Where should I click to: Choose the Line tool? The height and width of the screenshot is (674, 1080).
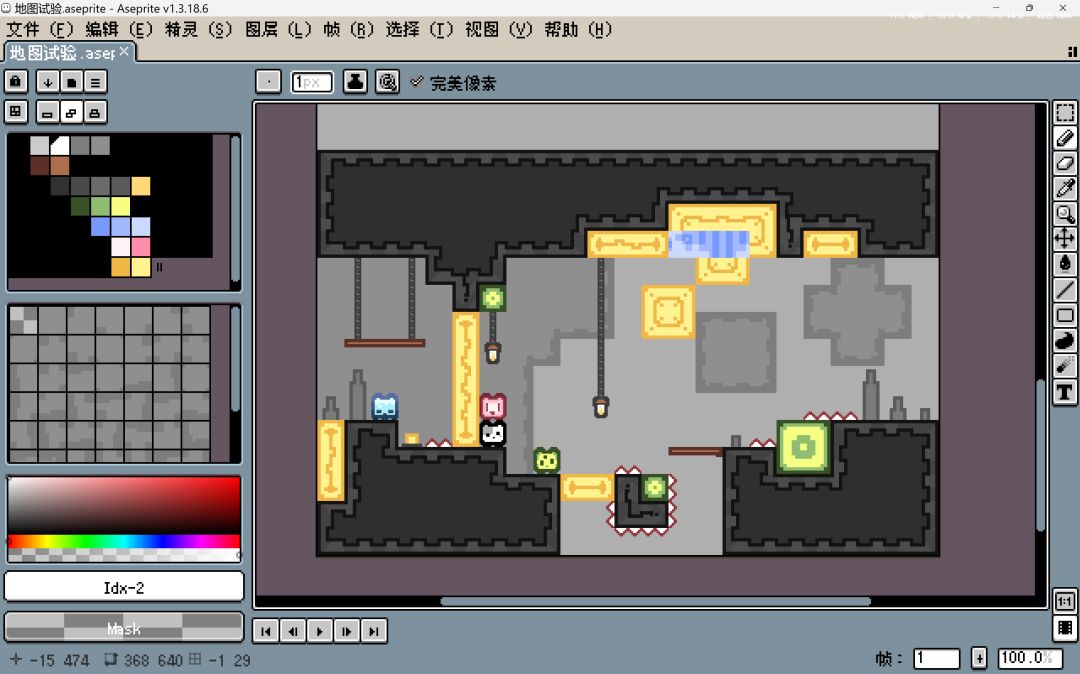[x=1065, y=290]
